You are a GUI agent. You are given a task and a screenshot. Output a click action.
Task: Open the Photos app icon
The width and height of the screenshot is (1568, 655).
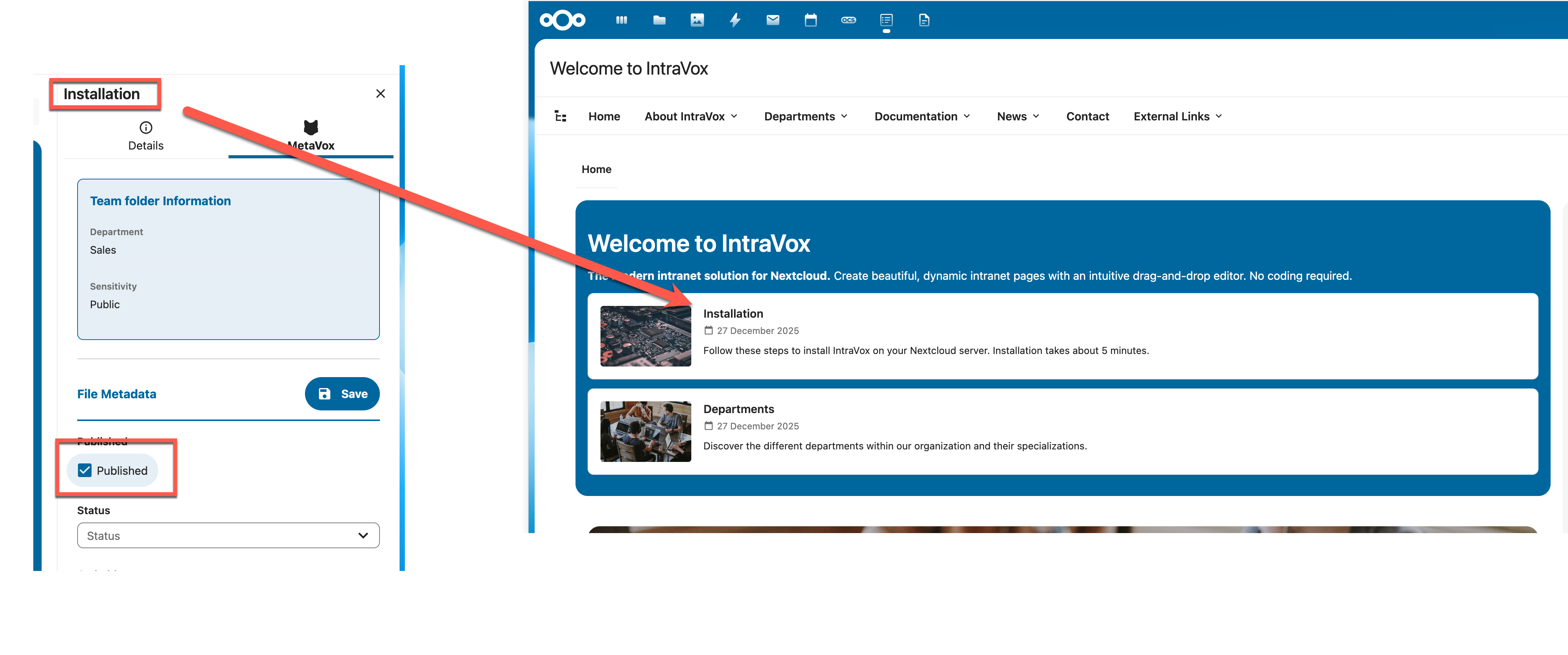697,20
